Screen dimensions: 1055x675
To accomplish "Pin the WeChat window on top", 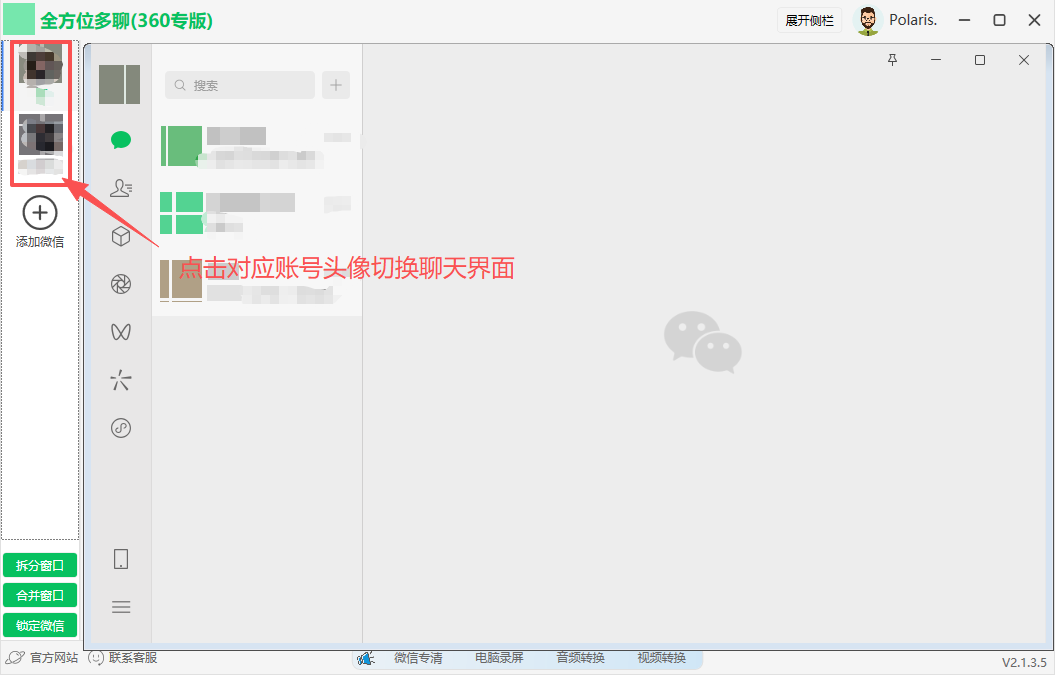I will point(893,61).
